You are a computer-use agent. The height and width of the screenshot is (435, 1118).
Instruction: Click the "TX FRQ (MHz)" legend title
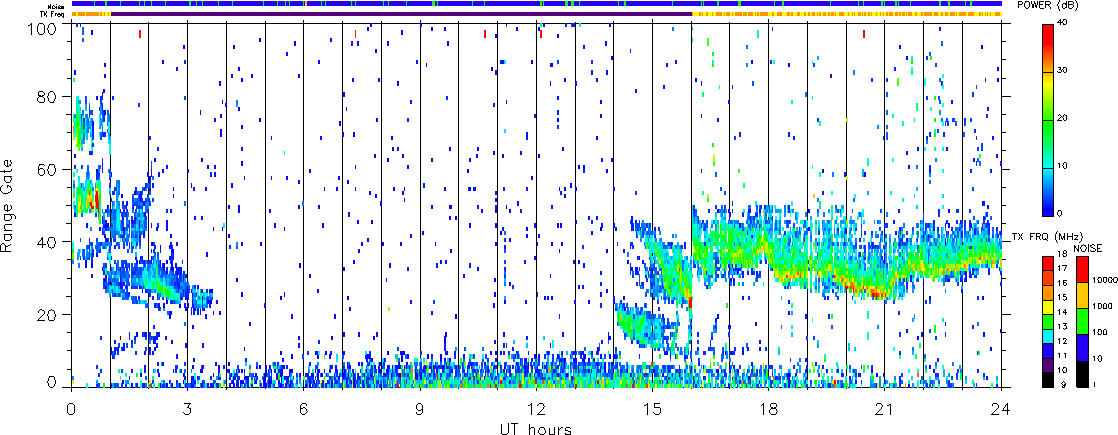1047,236
